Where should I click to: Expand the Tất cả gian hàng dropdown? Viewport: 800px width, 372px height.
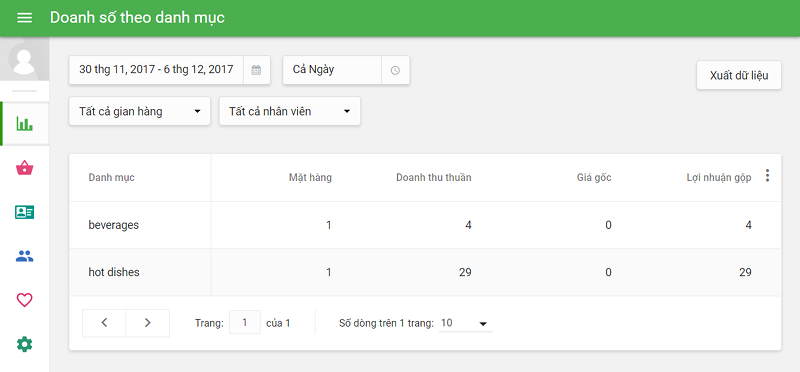pos(140,111)
